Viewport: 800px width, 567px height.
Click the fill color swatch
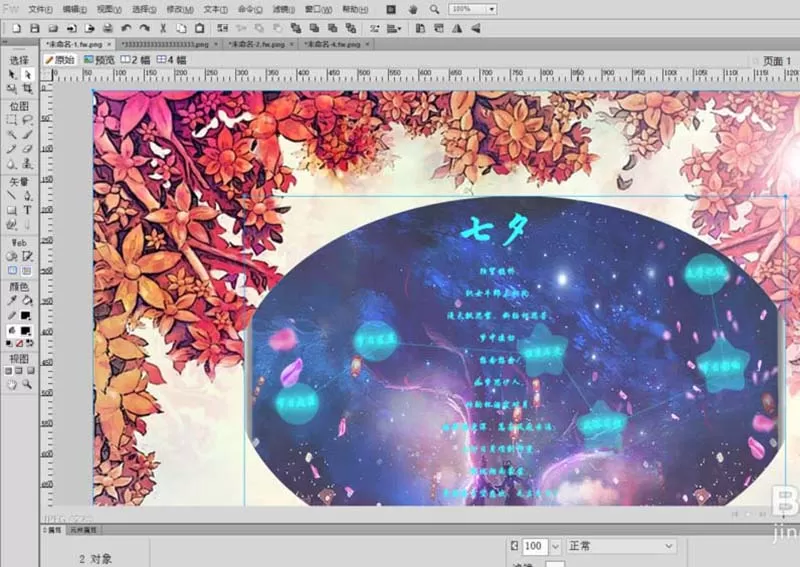[25, 331]
